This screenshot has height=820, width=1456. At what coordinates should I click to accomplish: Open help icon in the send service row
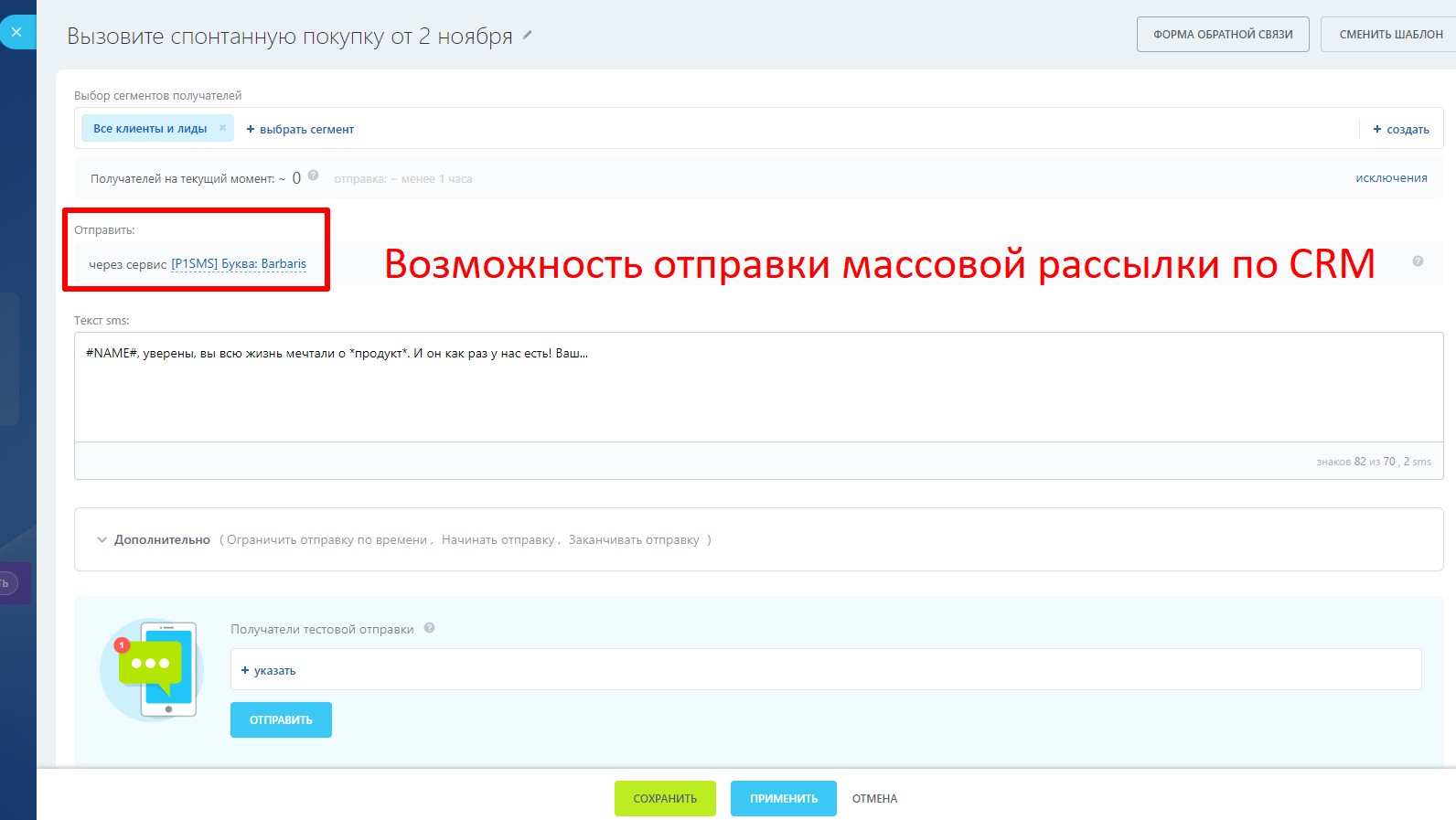pos(1418,261)
